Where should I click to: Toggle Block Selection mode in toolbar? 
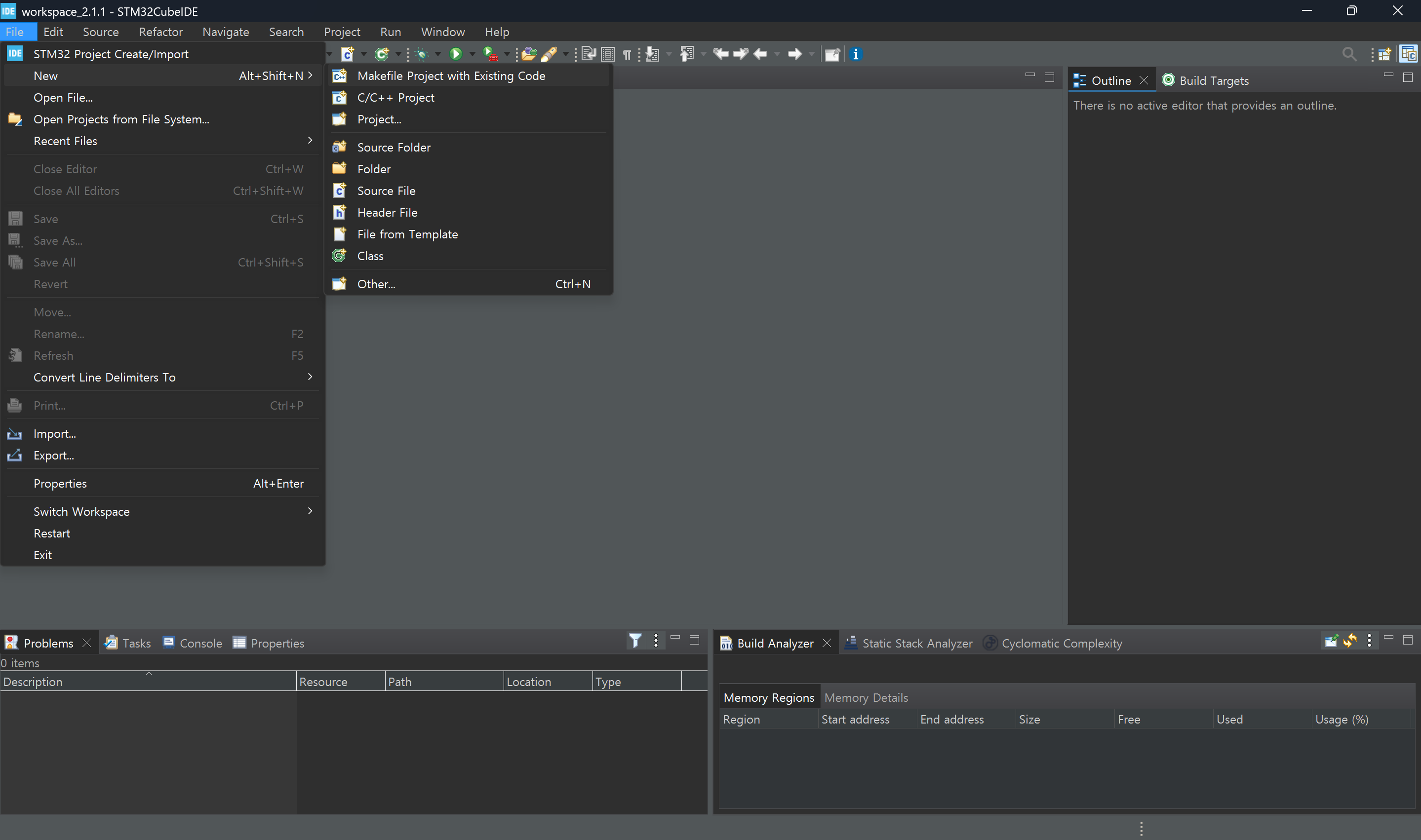607,54
